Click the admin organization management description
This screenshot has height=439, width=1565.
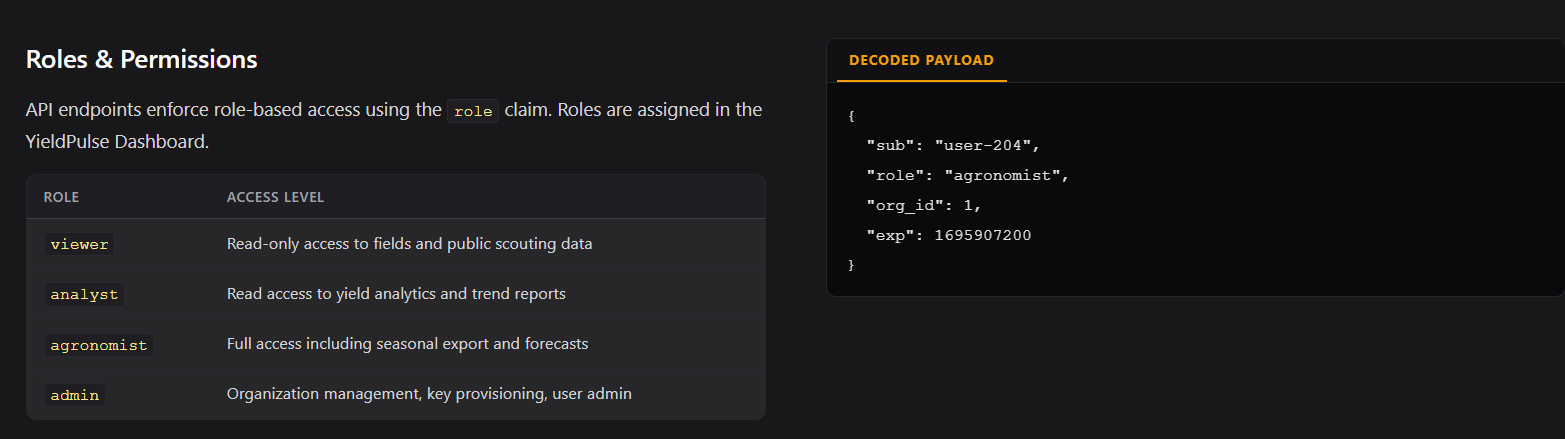point(429,394)
